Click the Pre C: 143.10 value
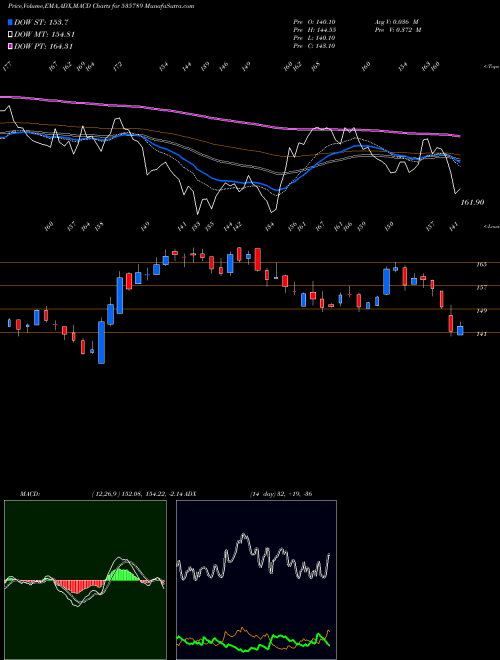Image resolution: width=500 pixels, height=660 pixels. [314, 46]
